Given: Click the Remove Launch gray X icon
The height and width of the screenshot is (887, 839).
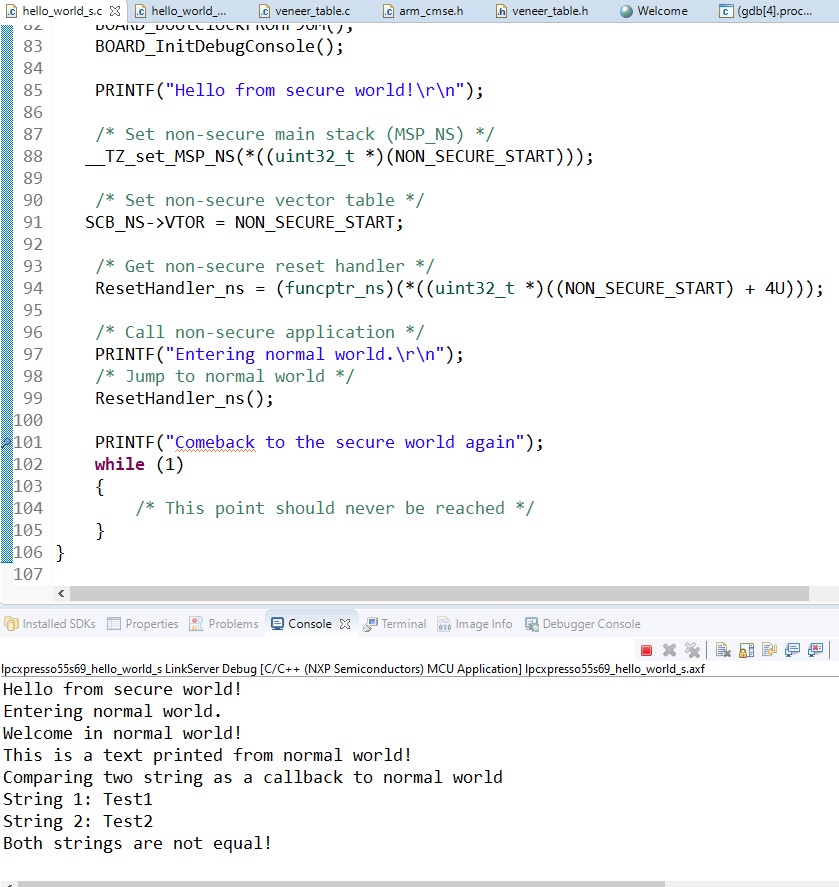Looking at the screenshot, I should pos(669,650).
